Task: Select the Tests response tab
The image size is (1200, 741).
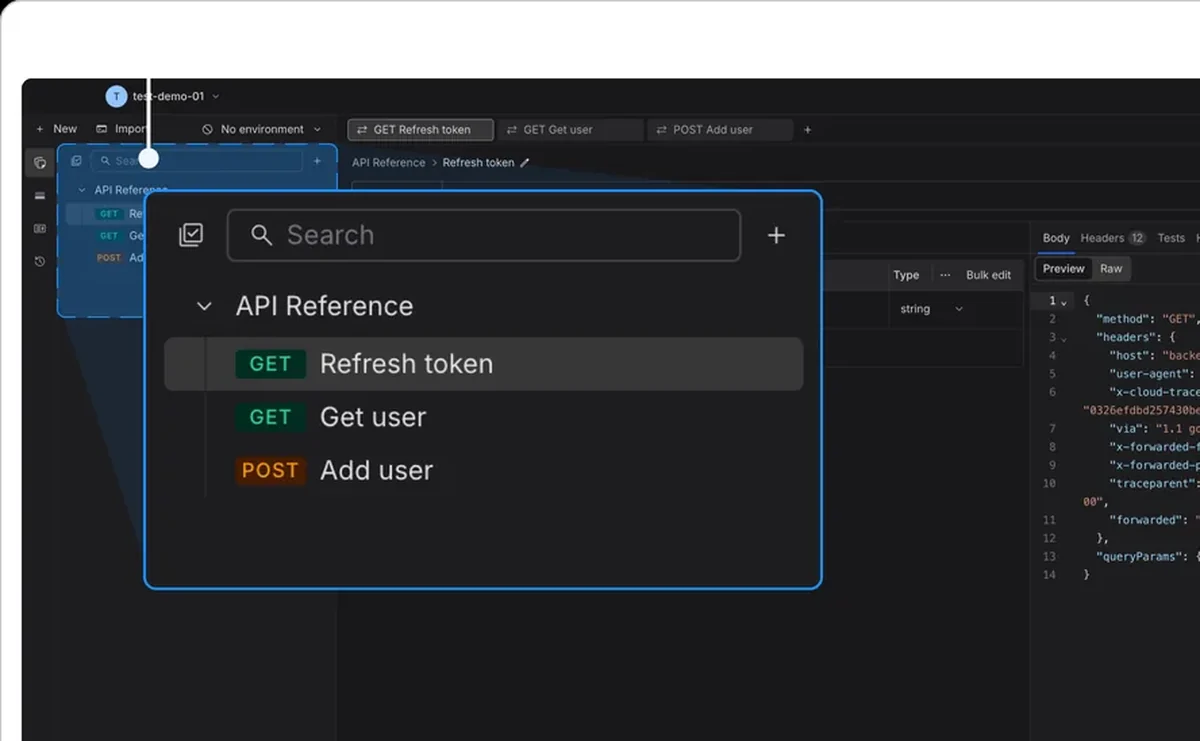Action: click(x=1171, y=238)
